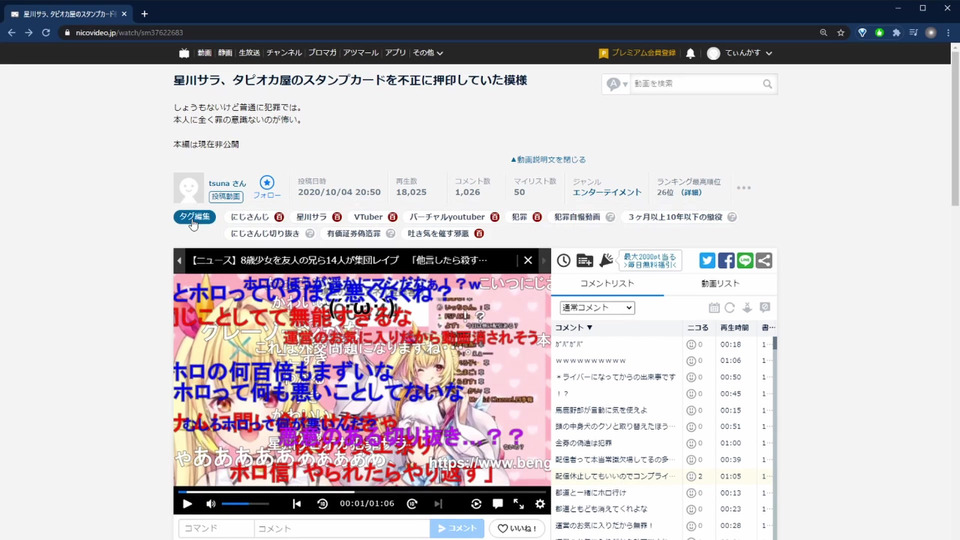960x540 pixels.
Task: Share the video on Twitter
Action: 707,260
